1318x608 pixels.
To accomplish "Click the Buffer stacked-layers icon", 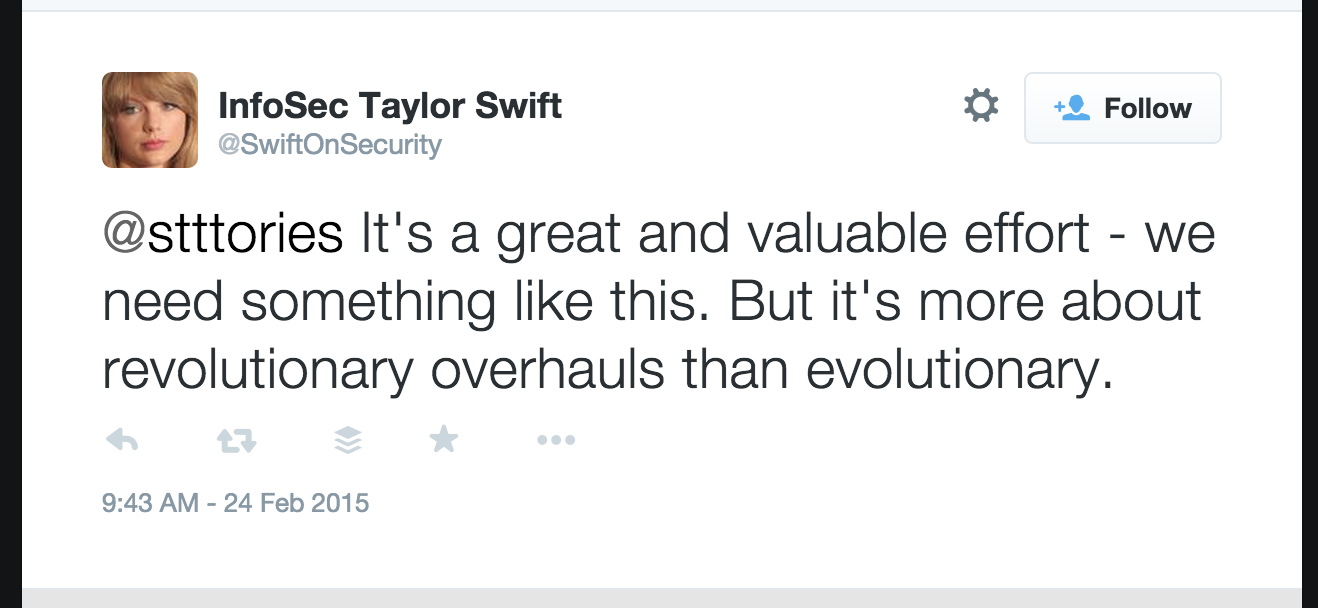I will coord(347,440).
